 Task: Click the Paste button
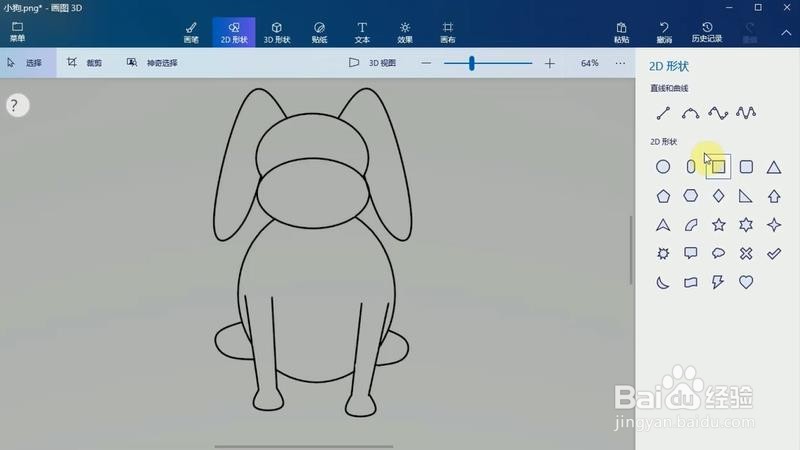[621, 32]
